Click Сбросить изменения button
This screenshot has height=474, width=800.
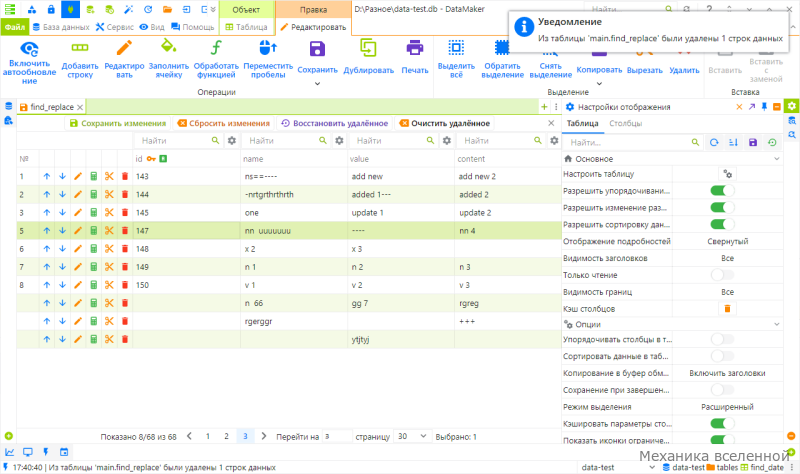224,123
